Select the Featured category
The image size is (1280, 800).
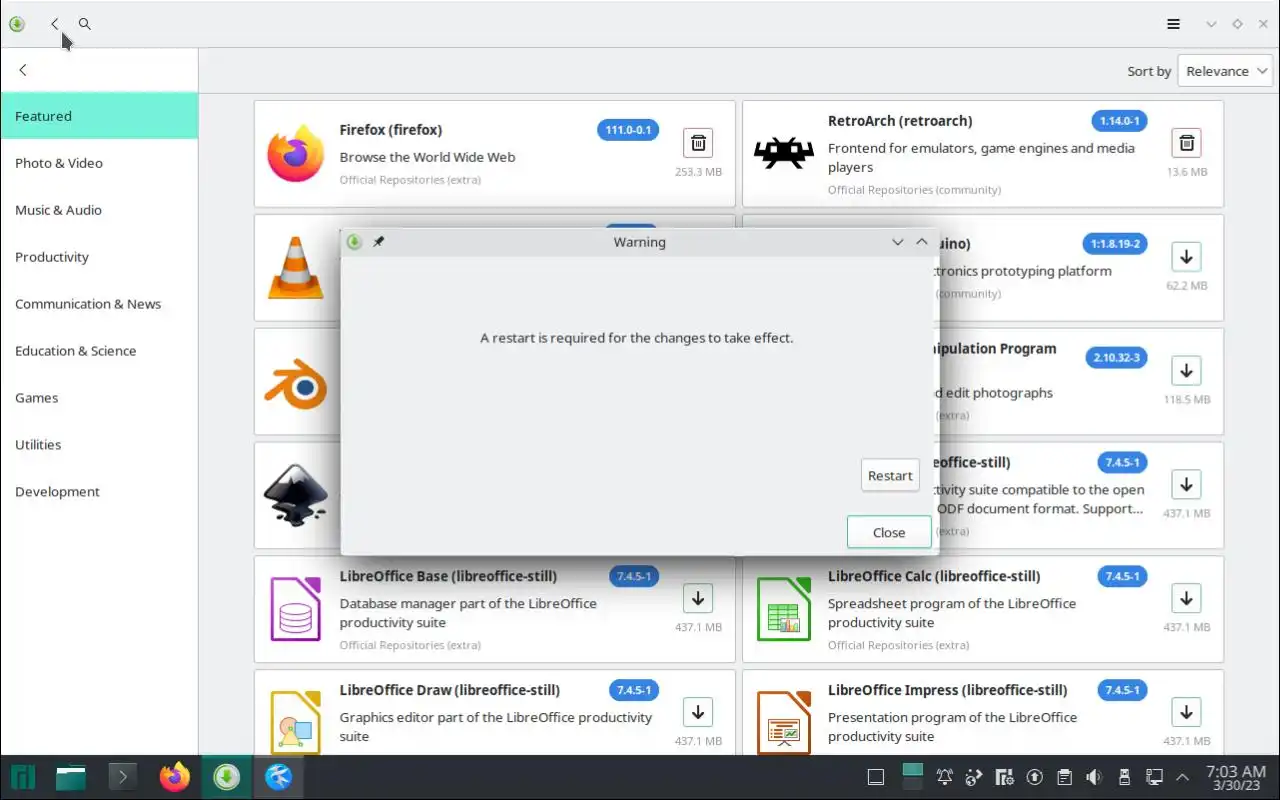click(x=99, y=116)
